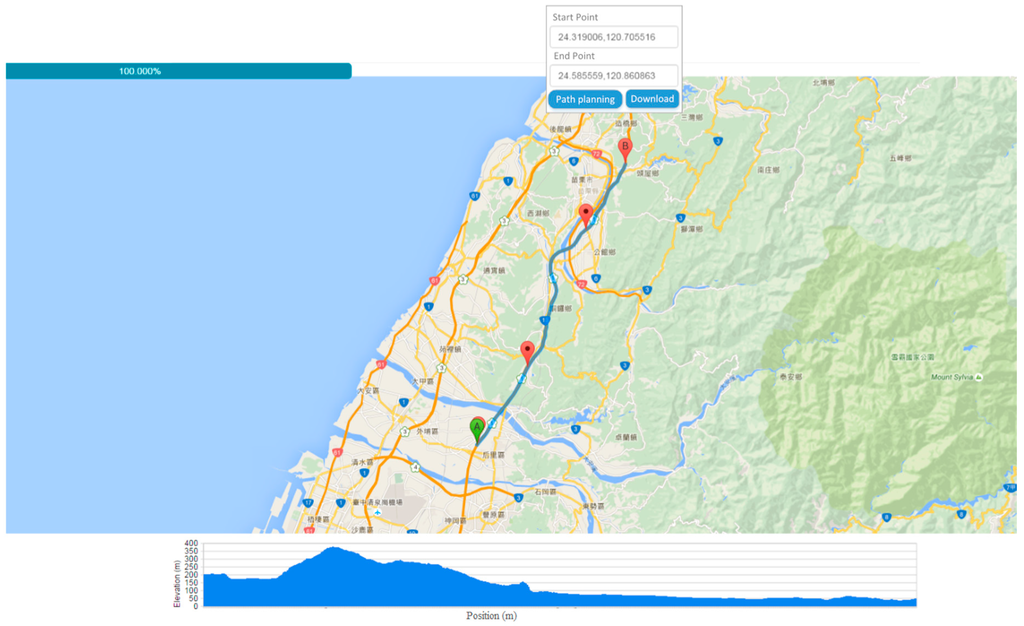Screen dimensions: 1024x626
Task: Click the 'Elevation (m)' axis label
Action: tap(177, 584)
